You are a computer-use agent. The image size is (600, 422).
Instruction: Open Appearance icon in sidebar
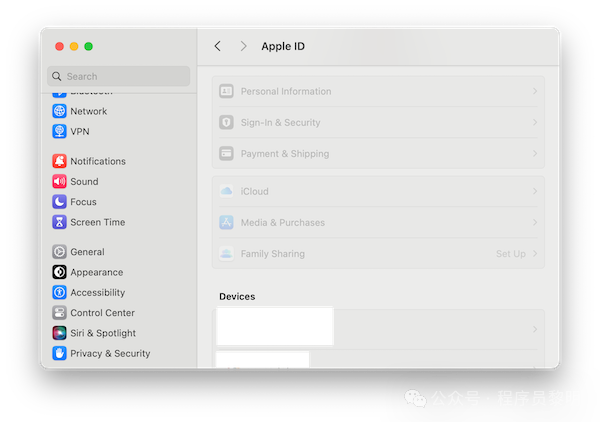[59, 272]
